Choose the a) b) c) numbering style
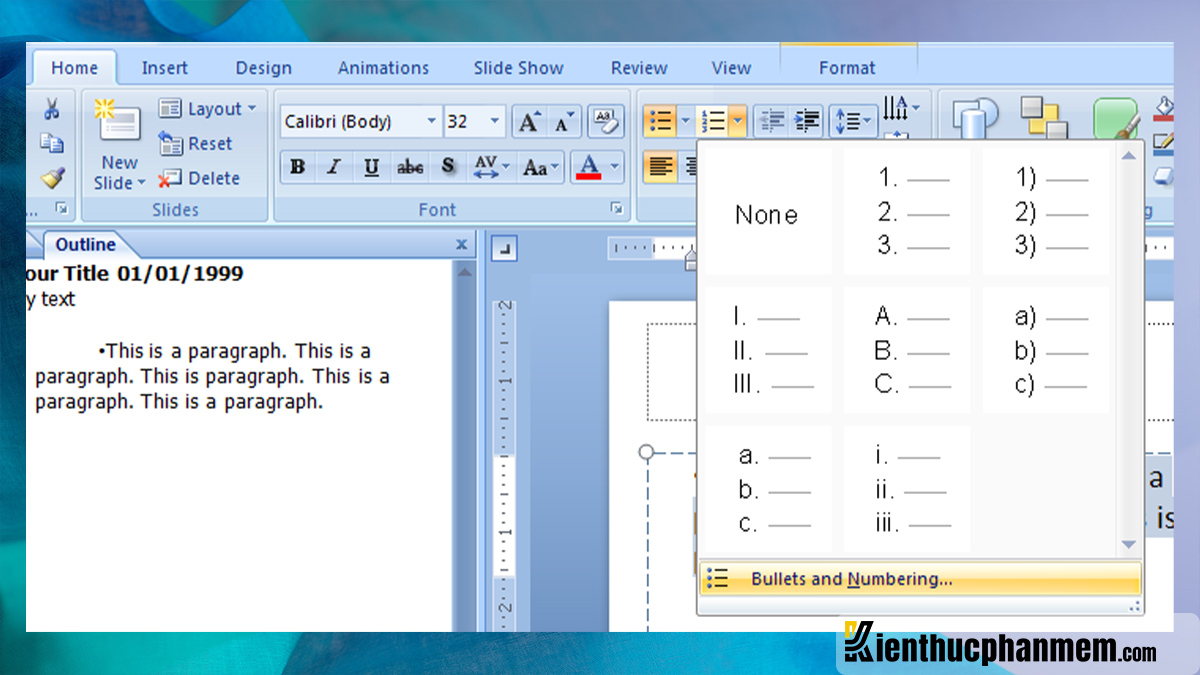 pyautogui.click(x=1045, y=351)
